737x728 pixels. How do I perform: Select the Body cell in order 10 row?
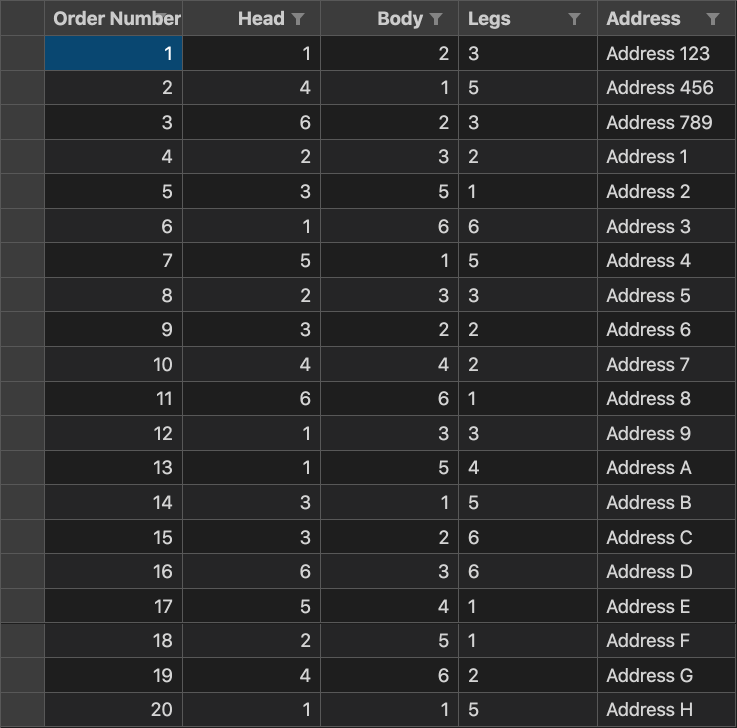pyautogui.click(x=390, y=364)
